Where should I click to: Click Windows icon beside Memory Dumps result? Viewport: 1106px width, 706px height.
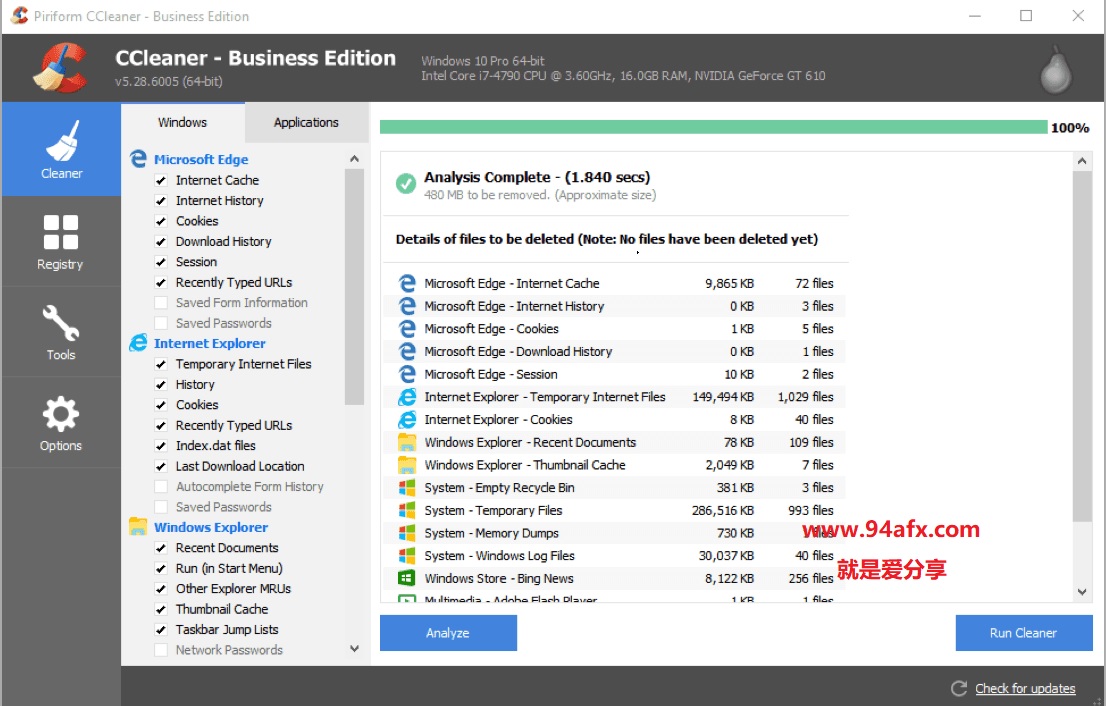407,532
